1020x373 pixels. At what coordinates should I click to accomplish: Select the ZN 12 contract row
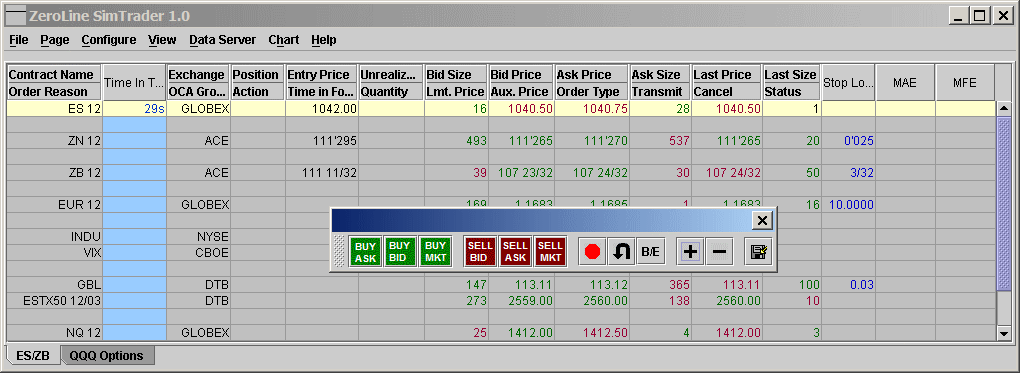pos(501,141)
